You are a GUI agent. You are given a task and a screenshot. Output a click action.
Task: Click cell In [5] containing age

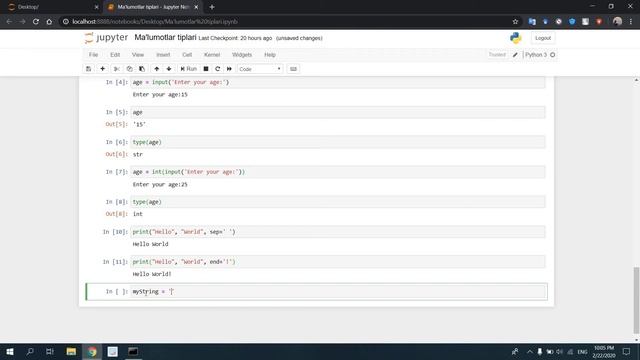pyautogui.click(x=338, y=112)
